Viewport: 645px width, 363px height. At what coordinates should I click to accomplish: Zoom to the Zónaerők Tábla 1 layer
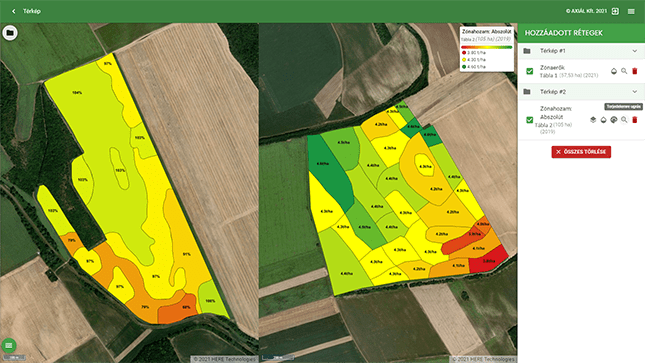click(624, 71)
